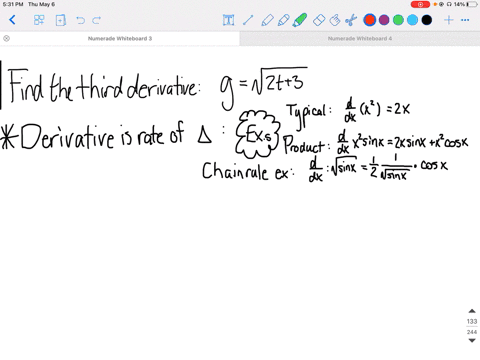Switch to Numerade Whiteboard 3 tab

pos(120,38)
